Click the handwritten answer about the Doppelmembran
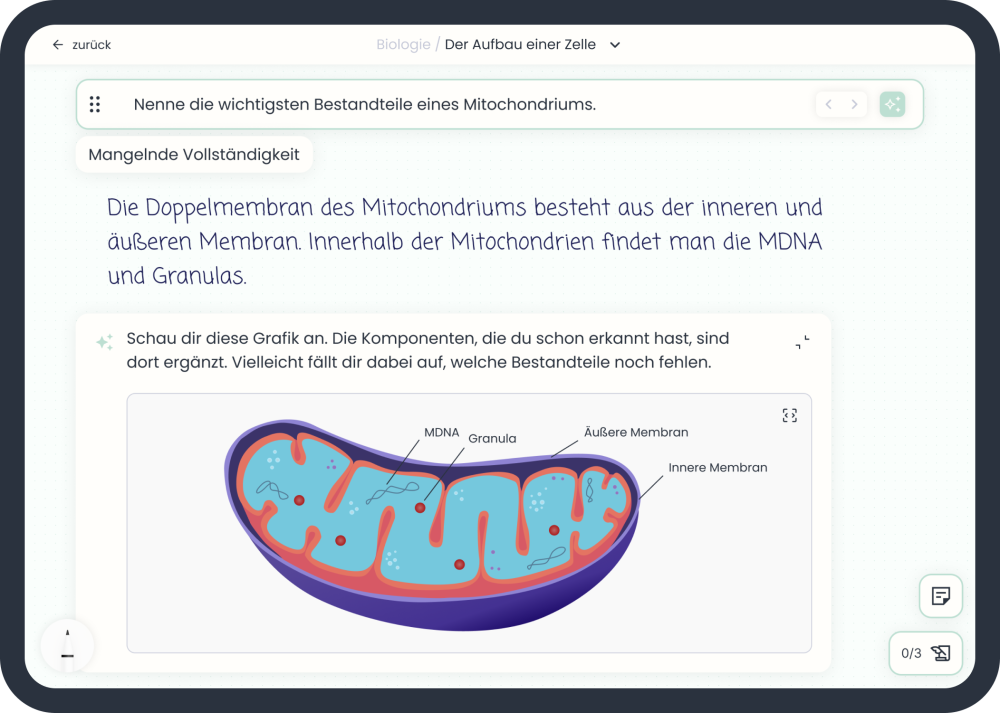Screen dimensions: 1000x713 pos(465,241)
